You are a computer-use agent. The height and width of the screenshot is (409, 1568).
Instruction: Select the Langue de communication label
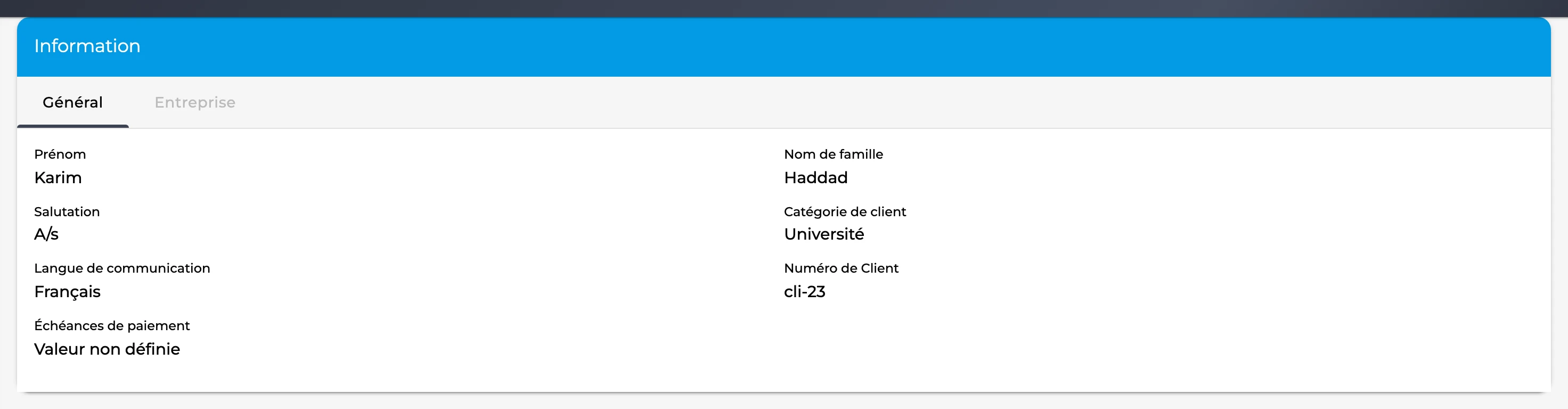(x=123, y=268)
